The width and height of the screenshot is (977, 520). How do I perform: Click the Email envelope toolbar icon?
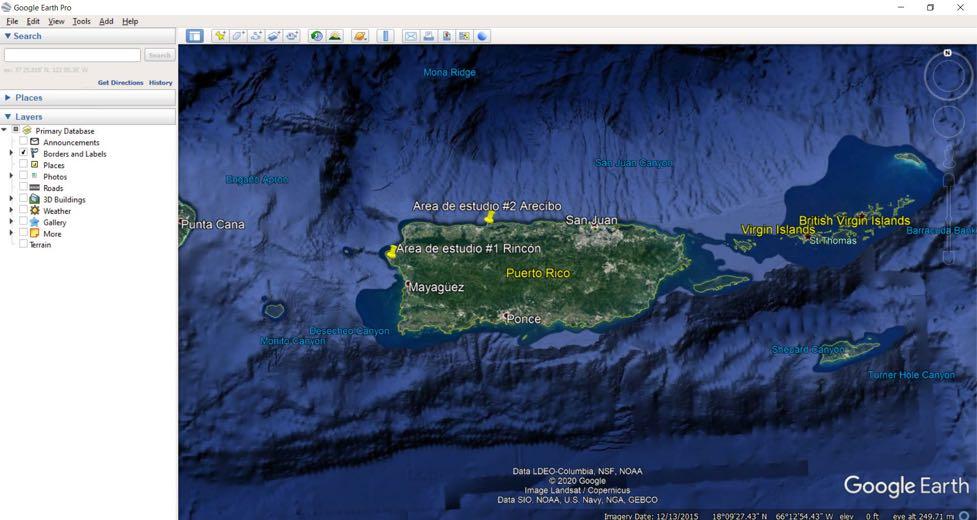pos(411,36)
